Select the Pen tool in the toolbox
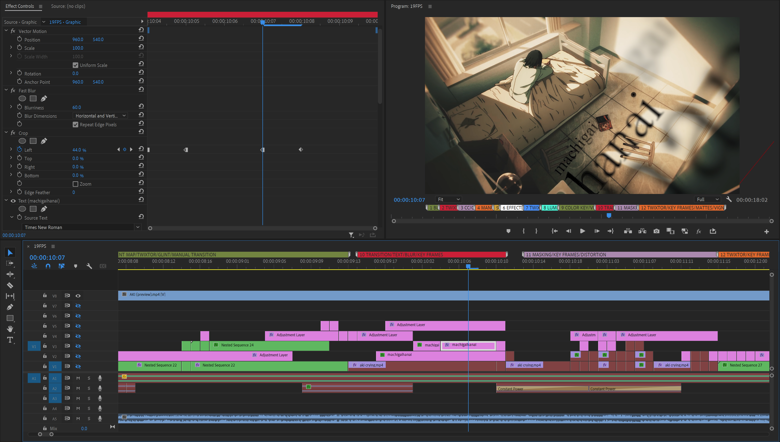The height and width of the screenshot is (442, 780). pos(10,307)
